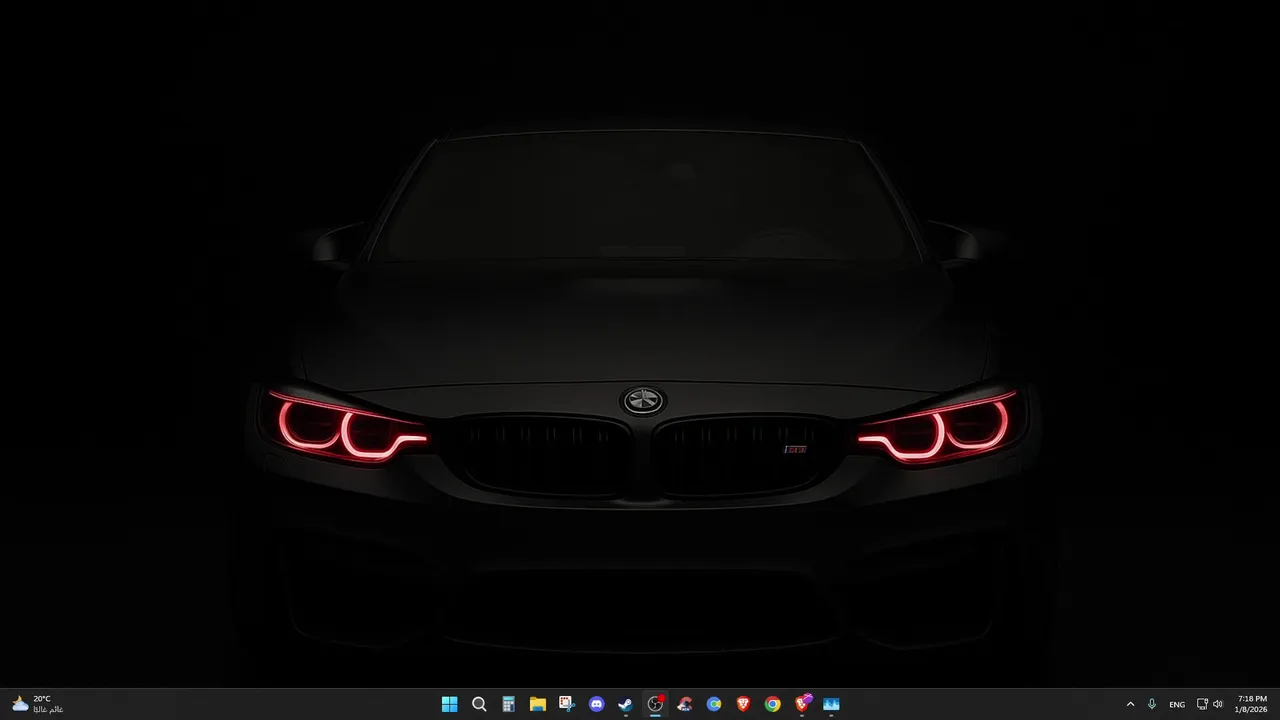Open the Windows Start menu

click(x=450, y=704)
